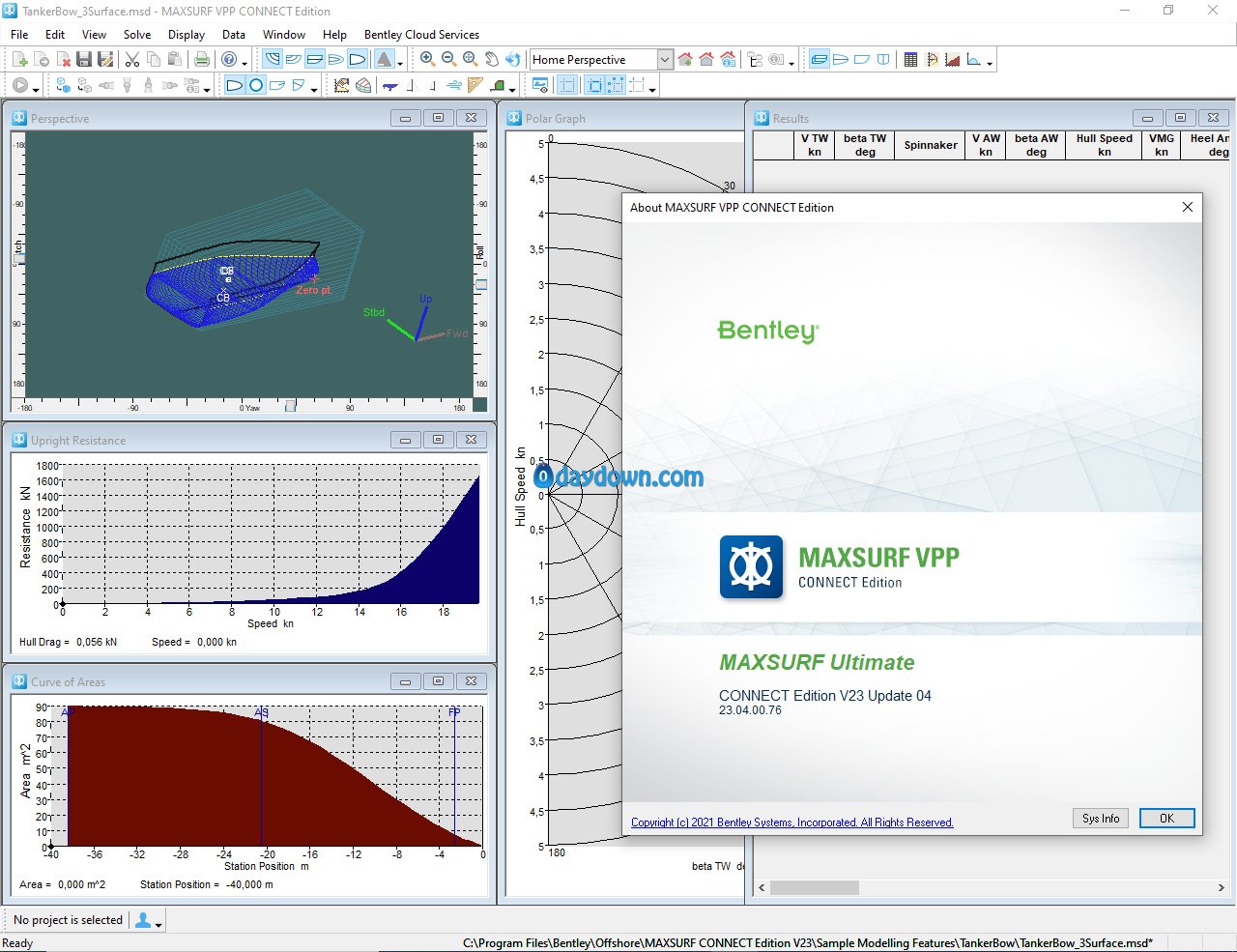Click the Zoom in magnifier icon
Screen dimensions: 1237x952
coord(427,59)
